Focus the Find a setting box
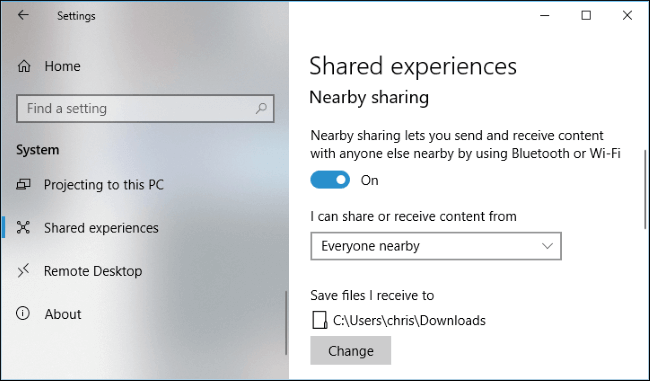The image size is (650, 381). (145, 109)
